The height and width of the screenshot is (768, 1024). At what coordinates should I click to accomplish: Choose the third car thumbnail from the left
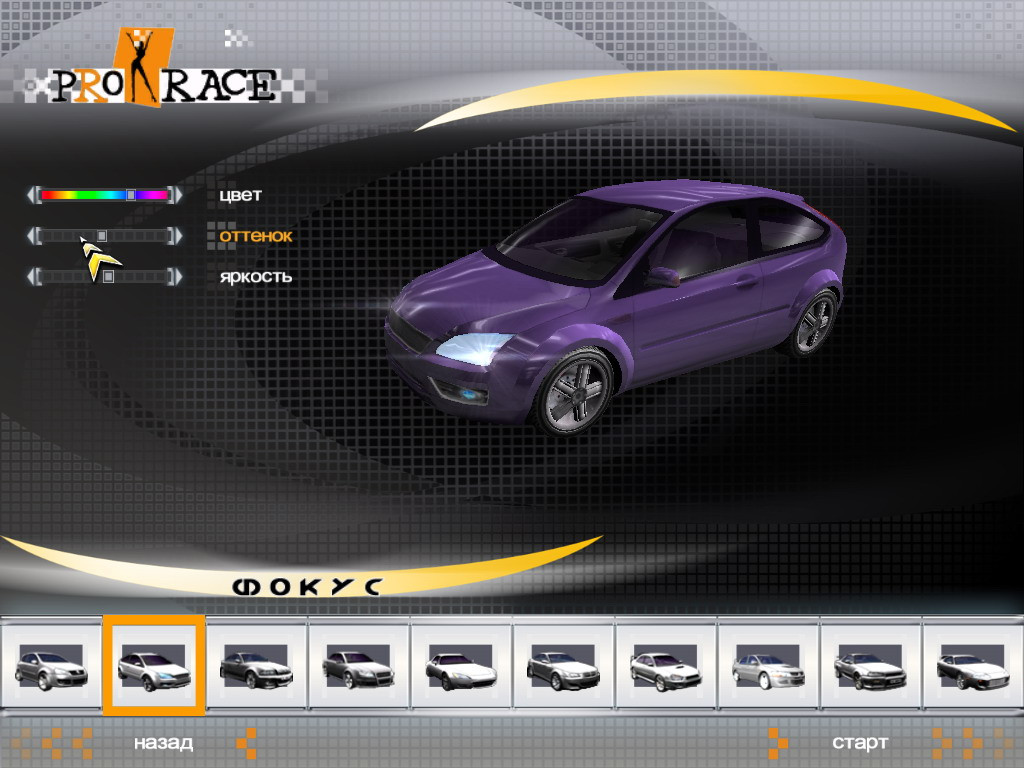[x=256, y=665]
